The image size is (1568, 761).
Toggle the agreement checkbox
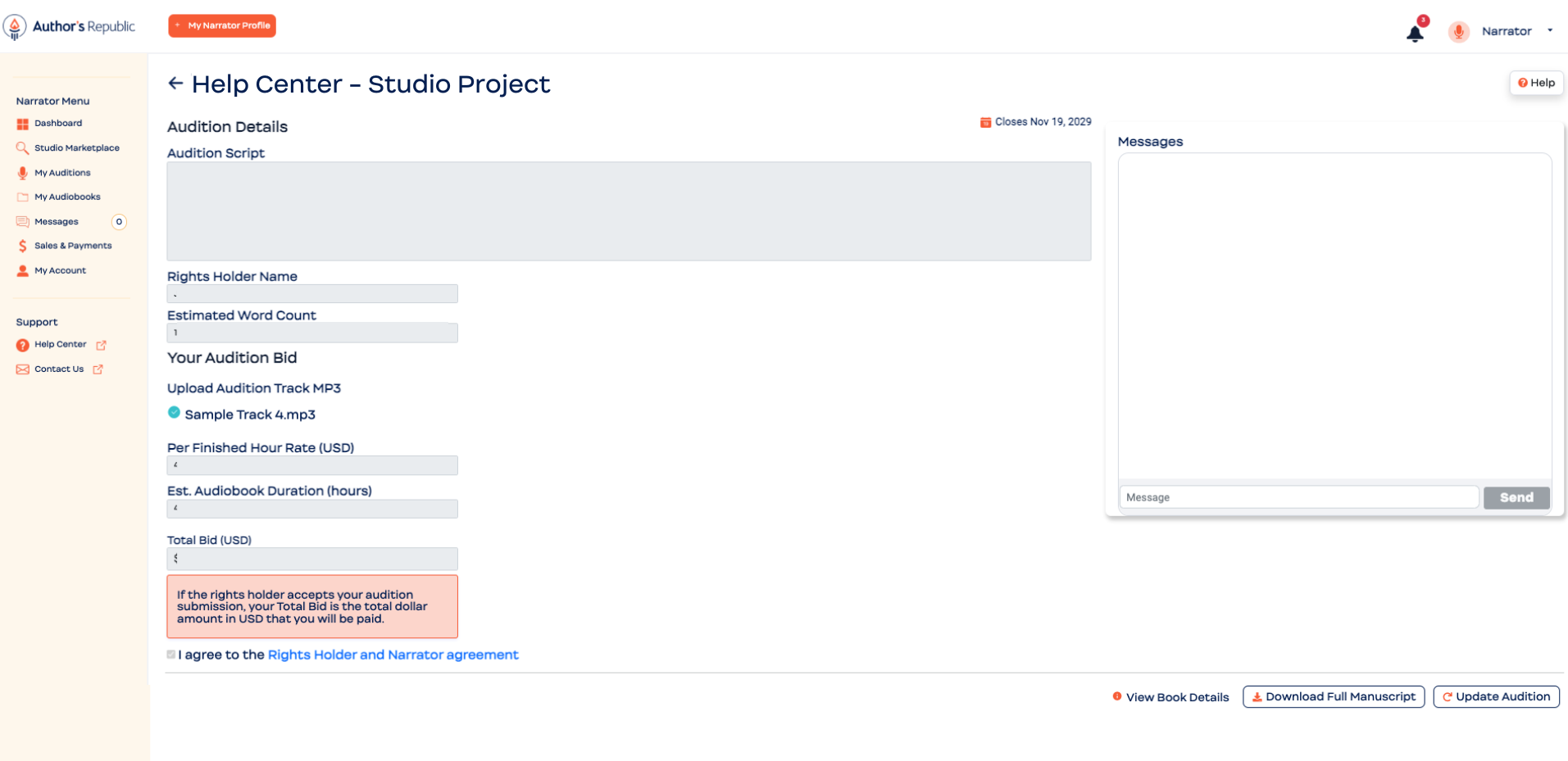coord(170,655)
